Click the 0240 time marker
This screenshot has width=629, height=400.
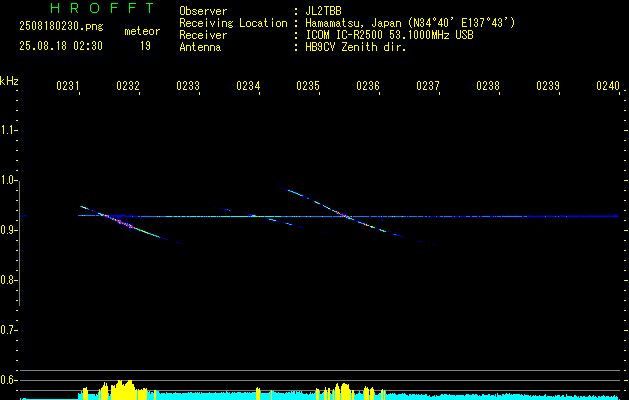[608, 86]
